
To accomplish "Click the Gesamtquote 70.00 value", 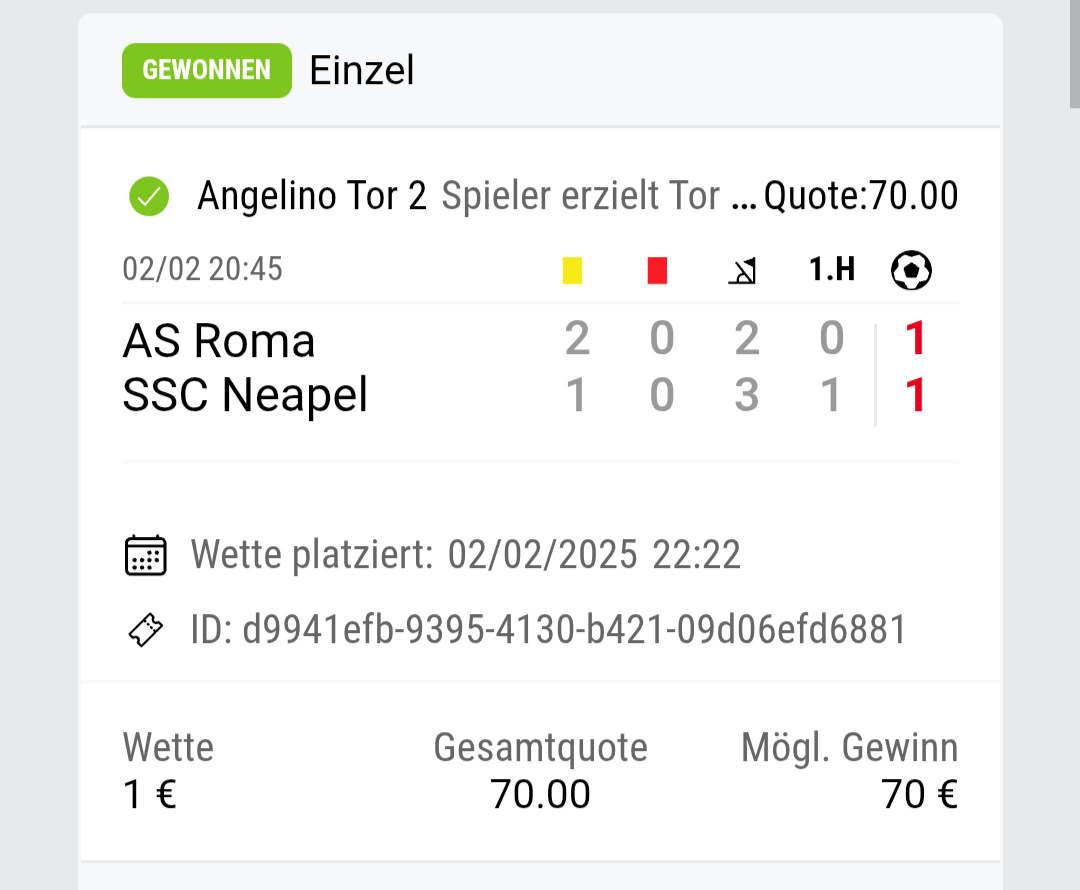I will (x=540, y=795).
